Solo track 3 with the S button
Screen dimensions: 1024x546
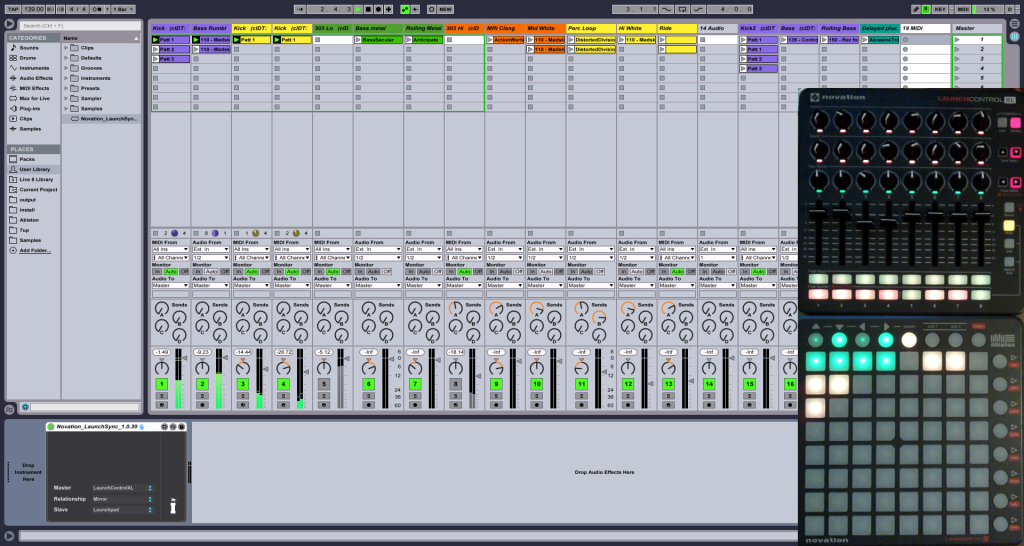coord(242,396)
